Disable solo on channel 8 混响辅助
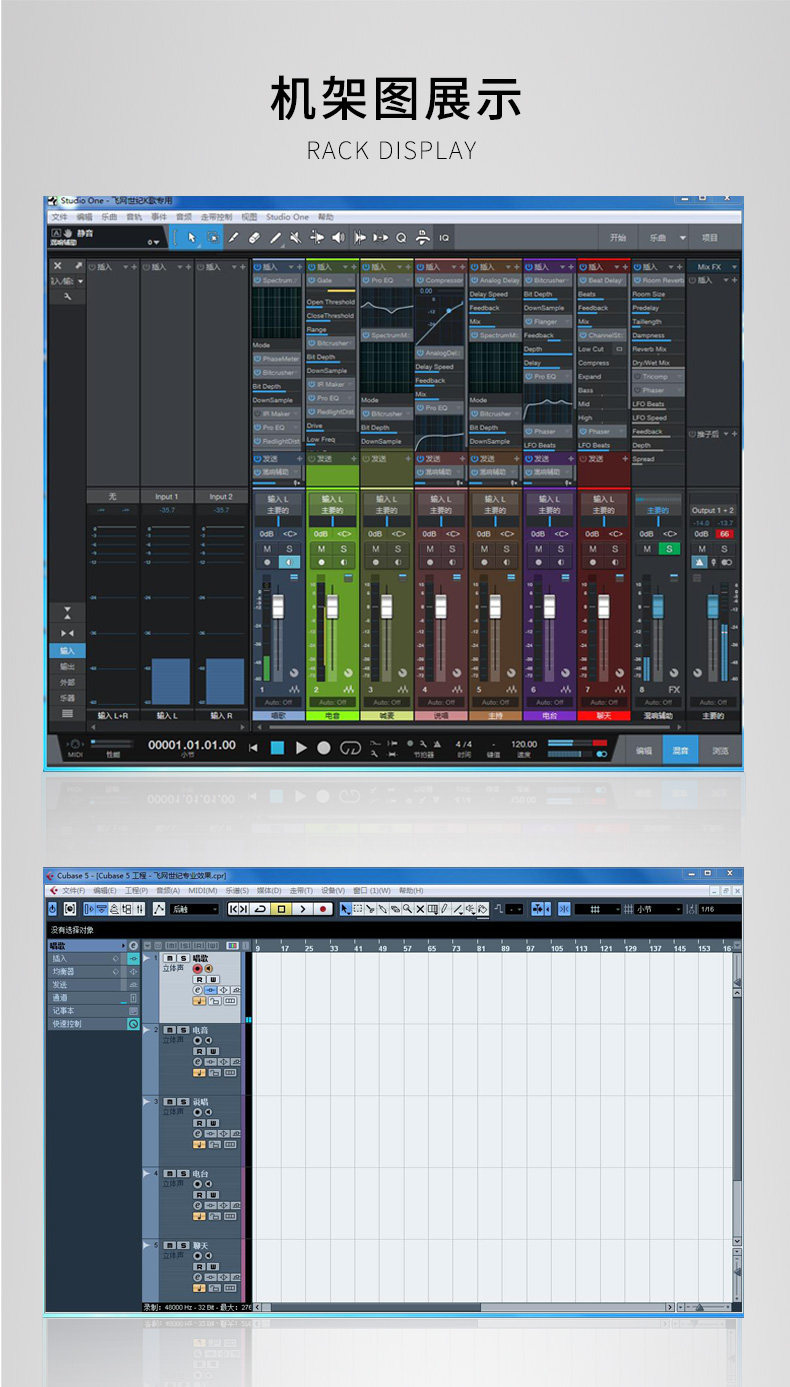790x1387 pixels. coord(668,548)
